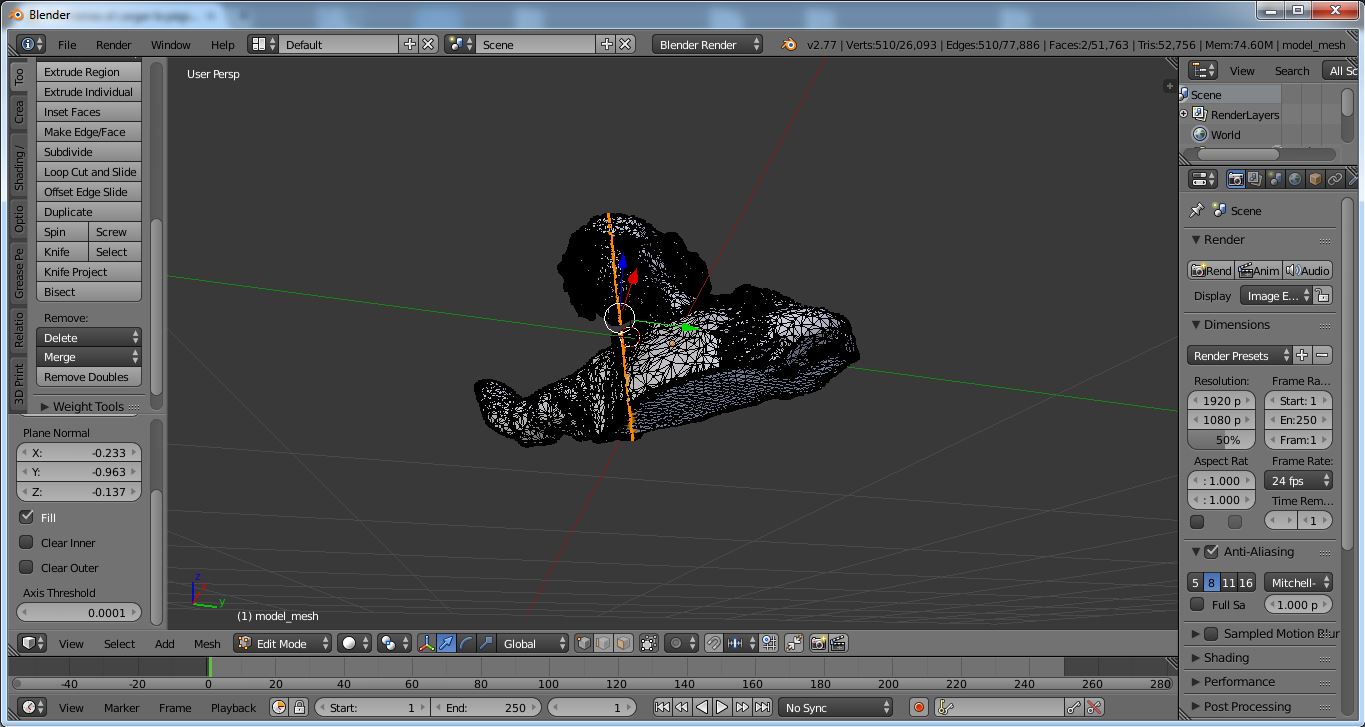Open the Object properties cube icon
Screen dimensions: 1365x727
1315,179
